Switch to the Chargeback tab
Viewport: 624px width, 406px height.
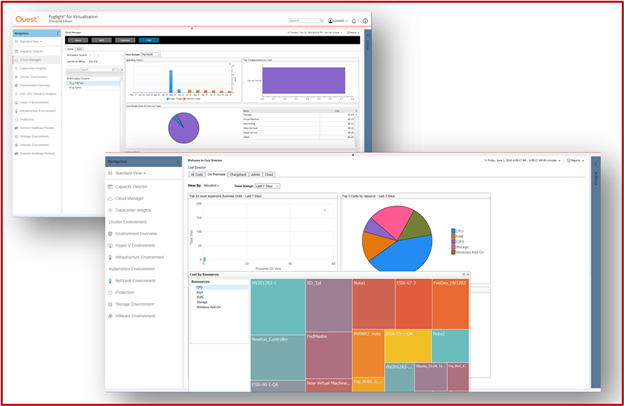[238, 175]
